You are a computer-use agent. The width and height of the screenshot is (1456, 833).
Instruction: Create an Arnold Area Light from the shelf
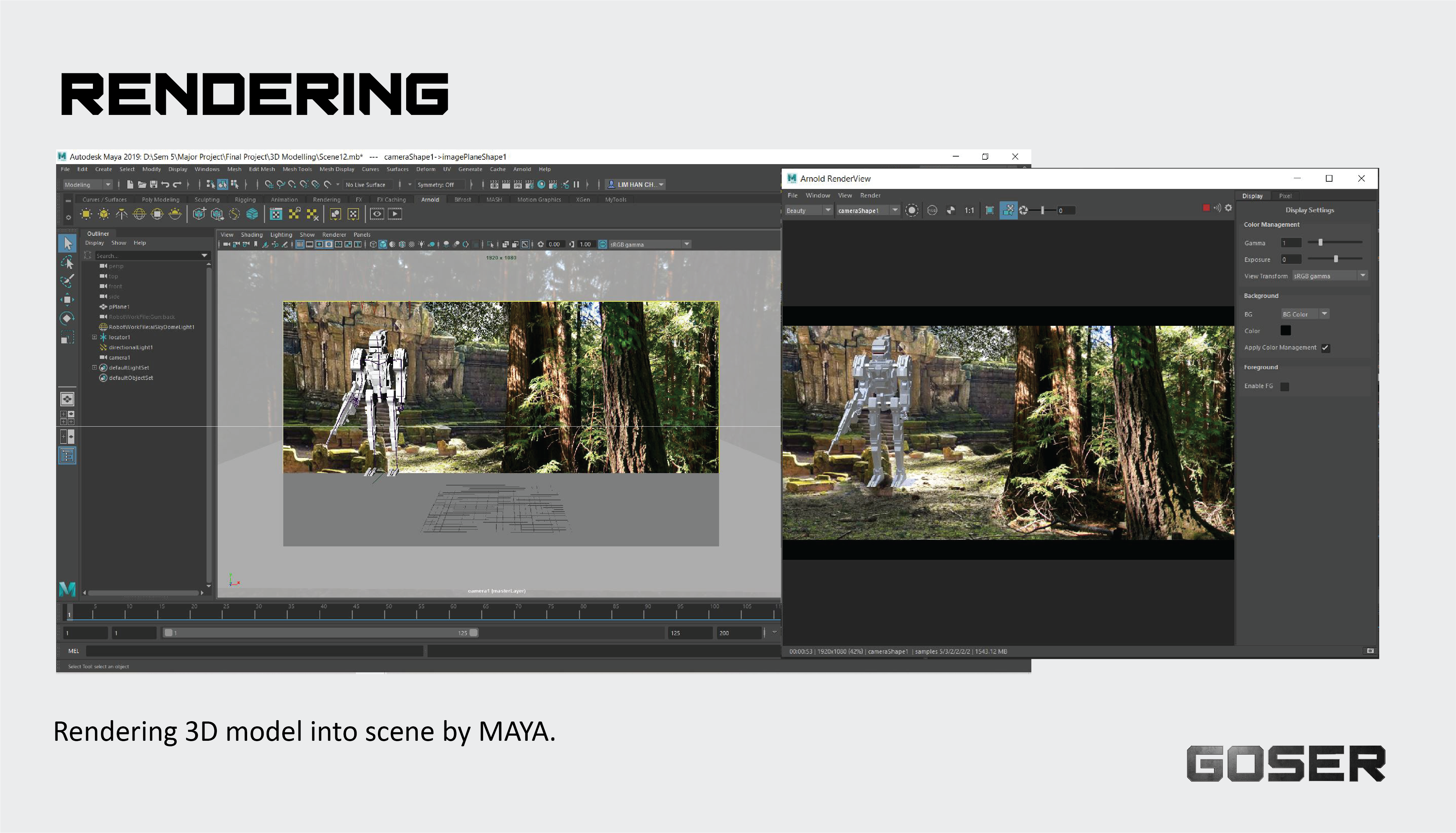86,214
